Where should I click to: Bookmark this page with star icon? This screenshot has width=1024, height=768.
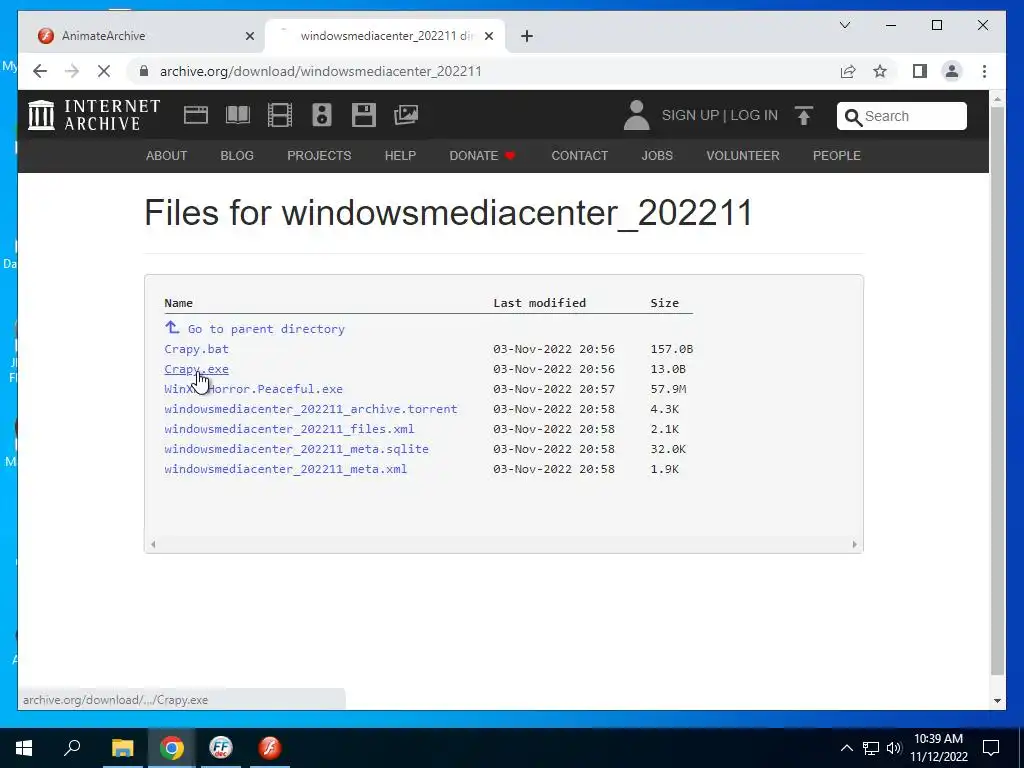pos(880,71)
